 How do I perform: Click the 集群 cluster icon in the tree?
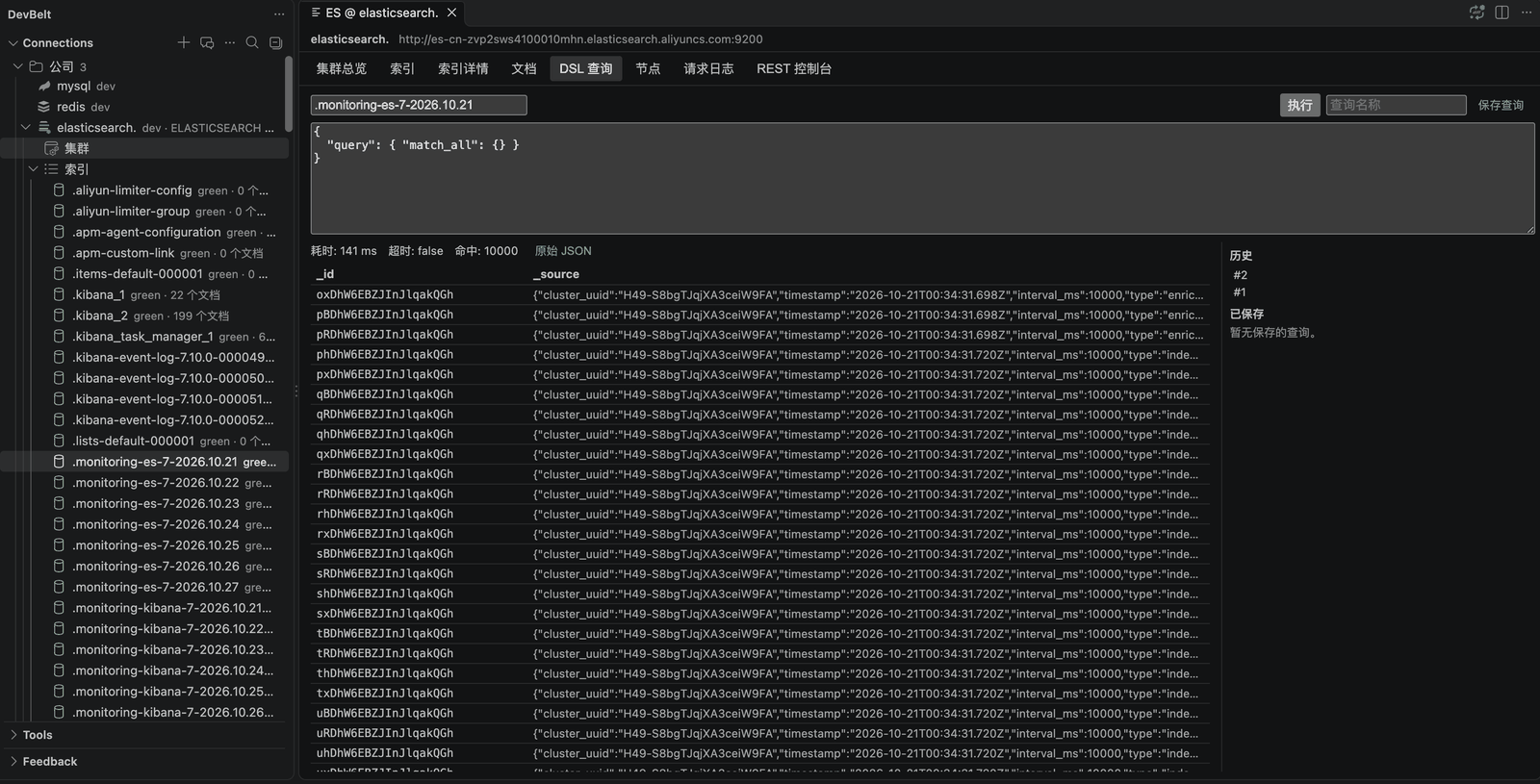click(52, 148)
